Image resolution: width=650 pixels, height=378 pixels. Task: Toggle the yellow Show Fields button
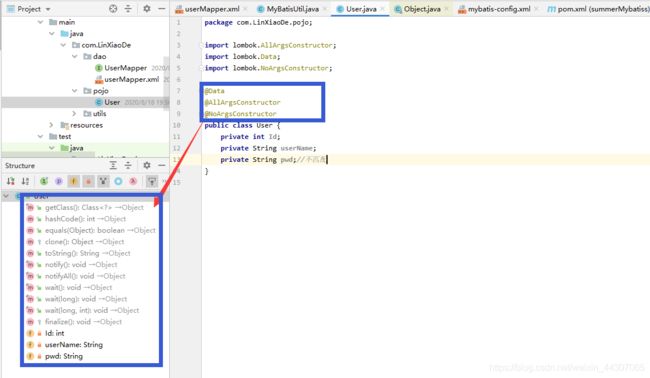tap(73, 181)
